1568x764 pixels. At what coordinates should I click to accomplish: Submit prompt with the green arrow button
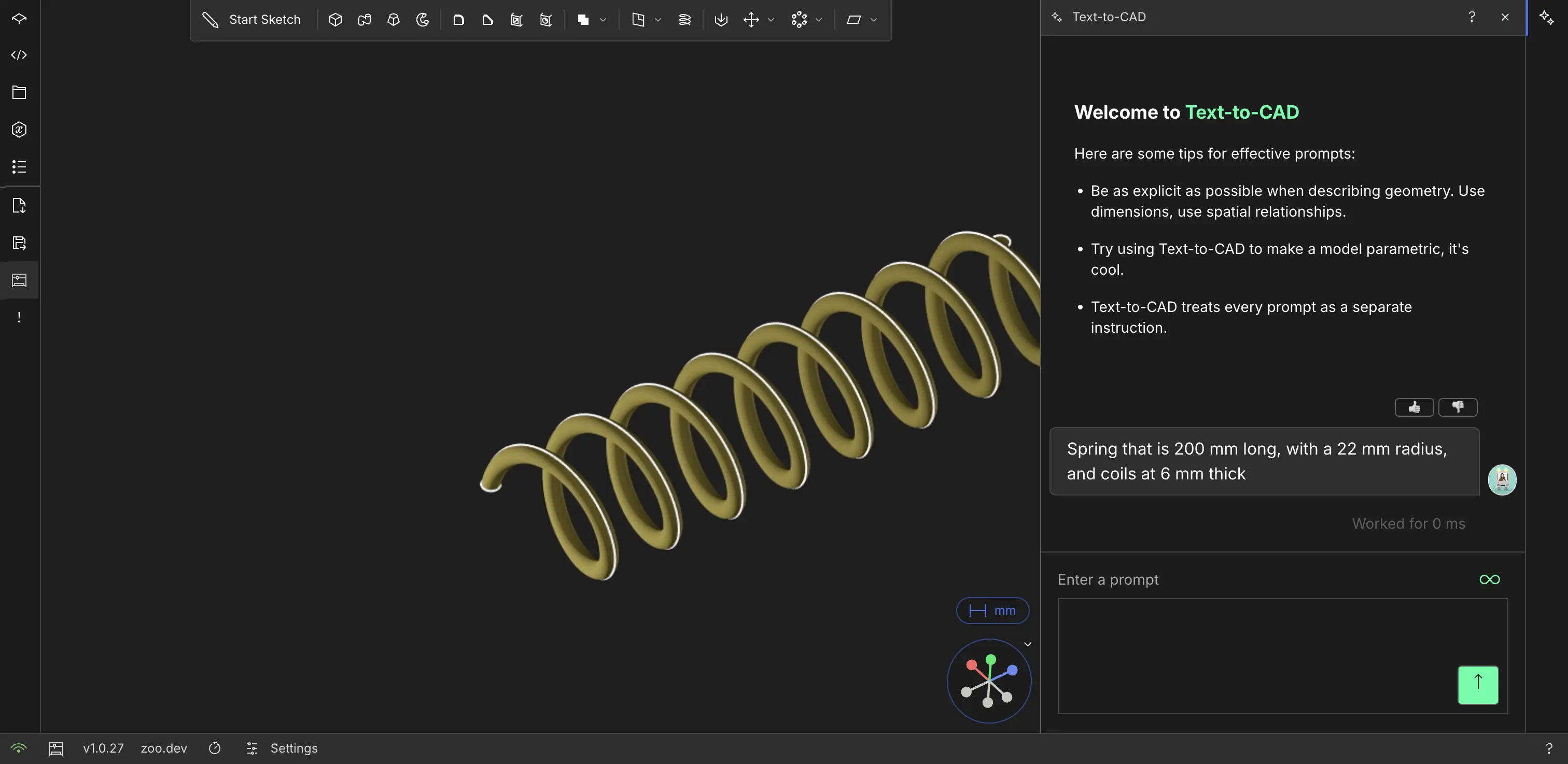[1477, 685]
